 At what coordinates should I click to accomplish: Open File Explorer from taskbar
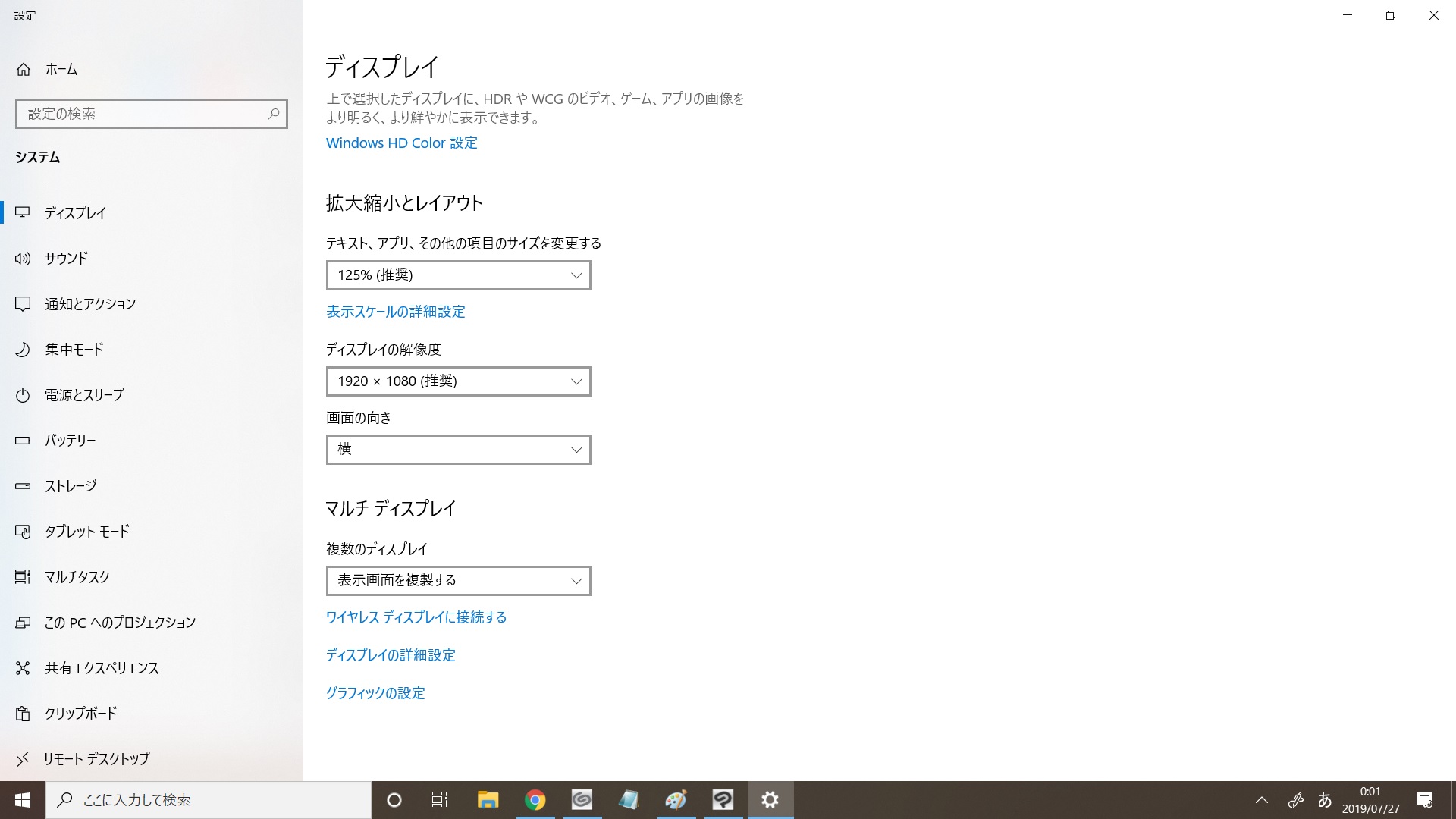pos(488,800)
